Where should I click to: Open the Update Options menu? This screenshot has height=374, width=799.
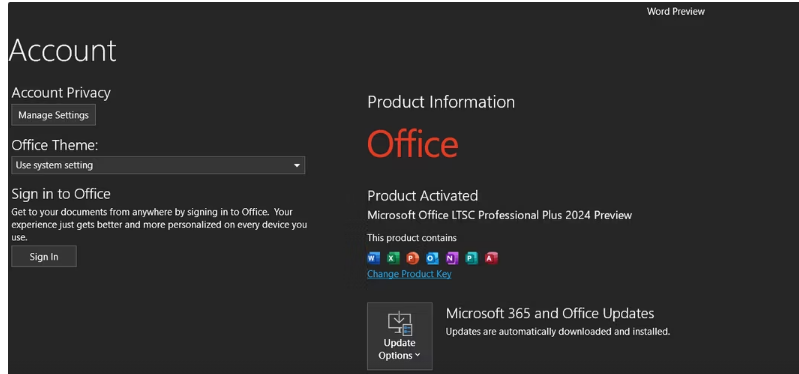(400, 336)
